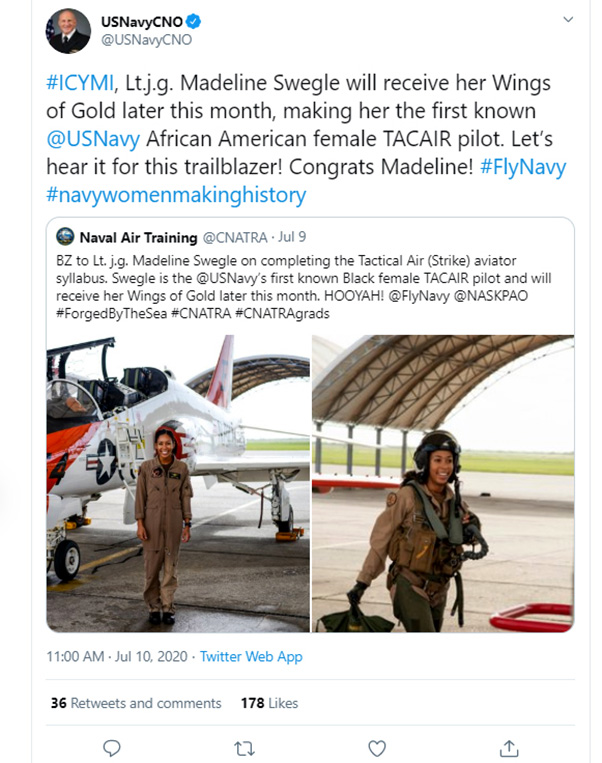This screenshot has height=763, width=602.
Task: Click the retweet arrows icon
Action: [244, 748]
